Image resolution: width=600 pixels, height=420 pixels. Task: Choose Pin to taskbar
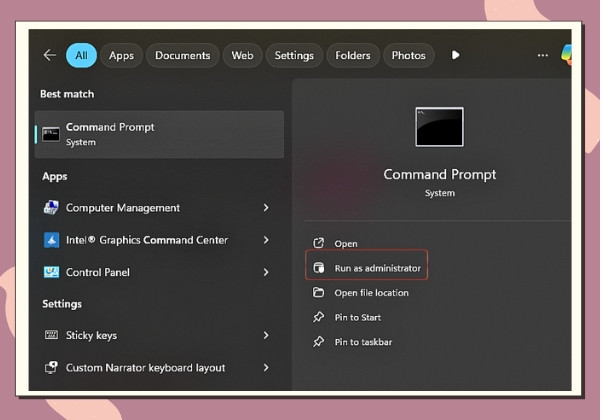click(x=363, y=342)
